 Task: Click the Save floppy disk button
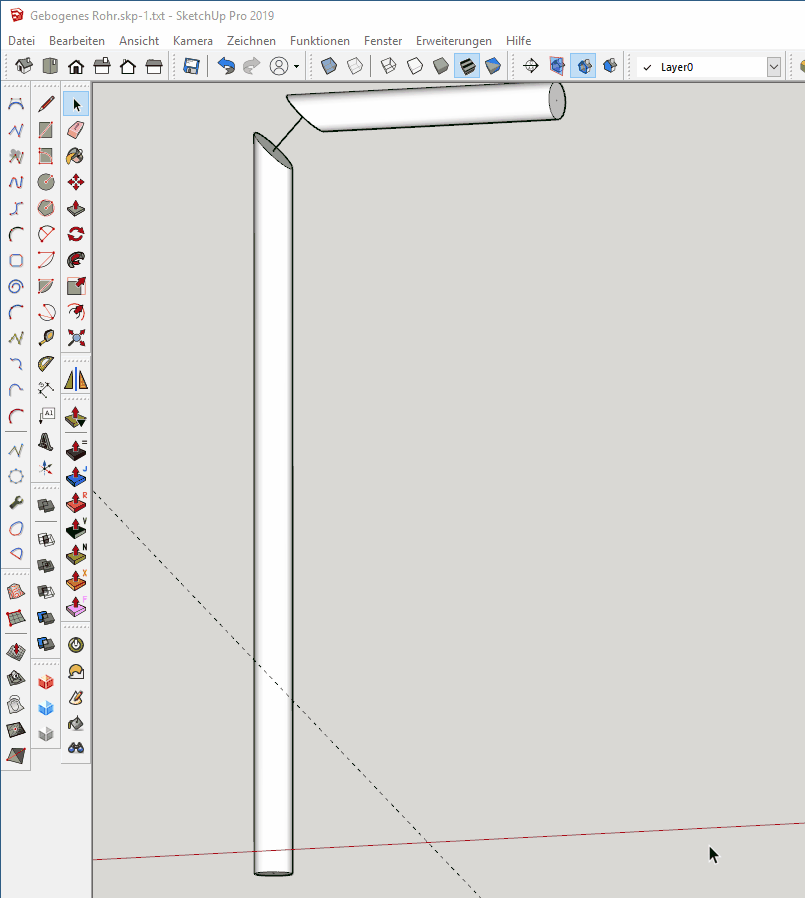[191, 67]
